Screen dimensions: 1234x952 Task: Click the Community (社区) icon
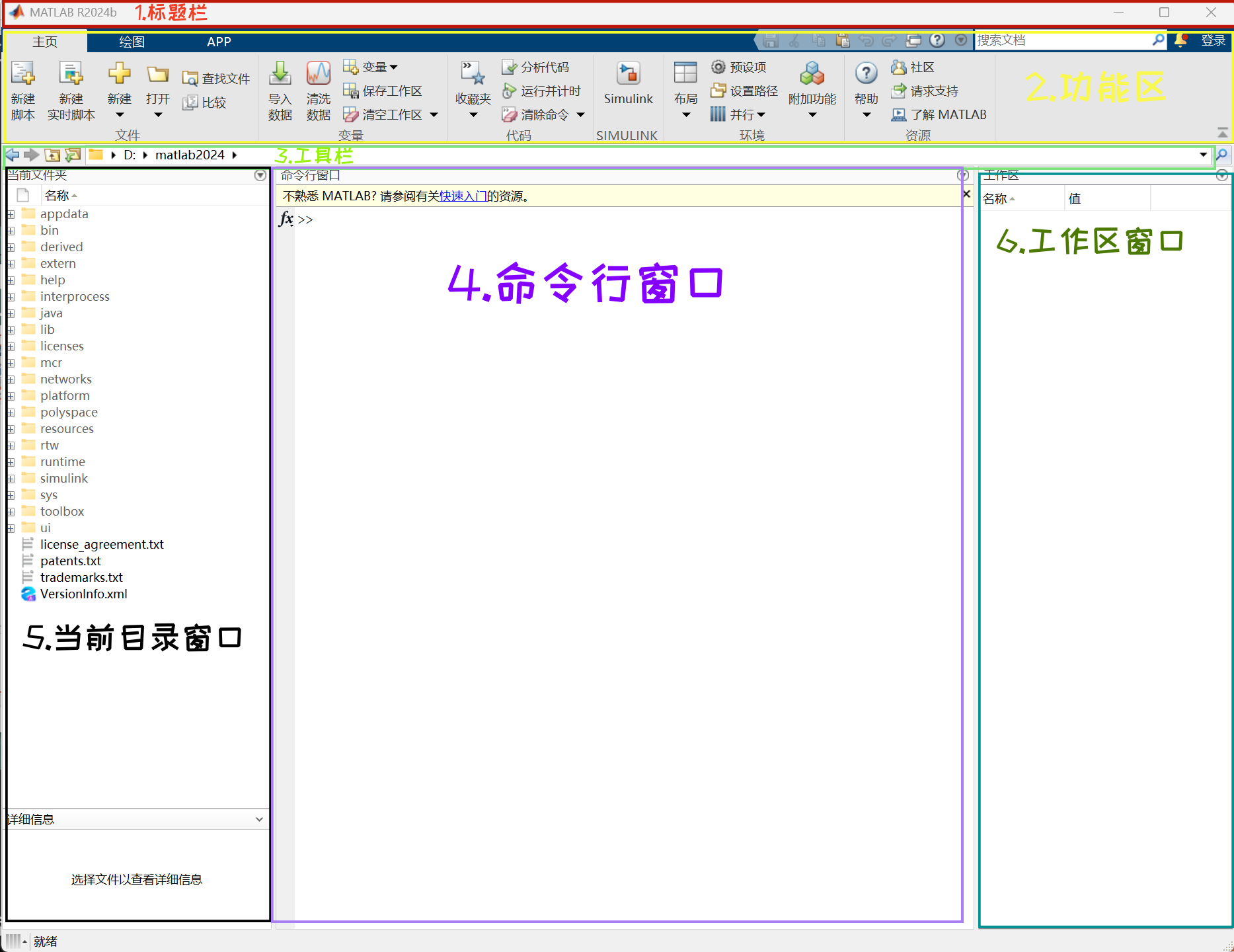pos(898,67)
